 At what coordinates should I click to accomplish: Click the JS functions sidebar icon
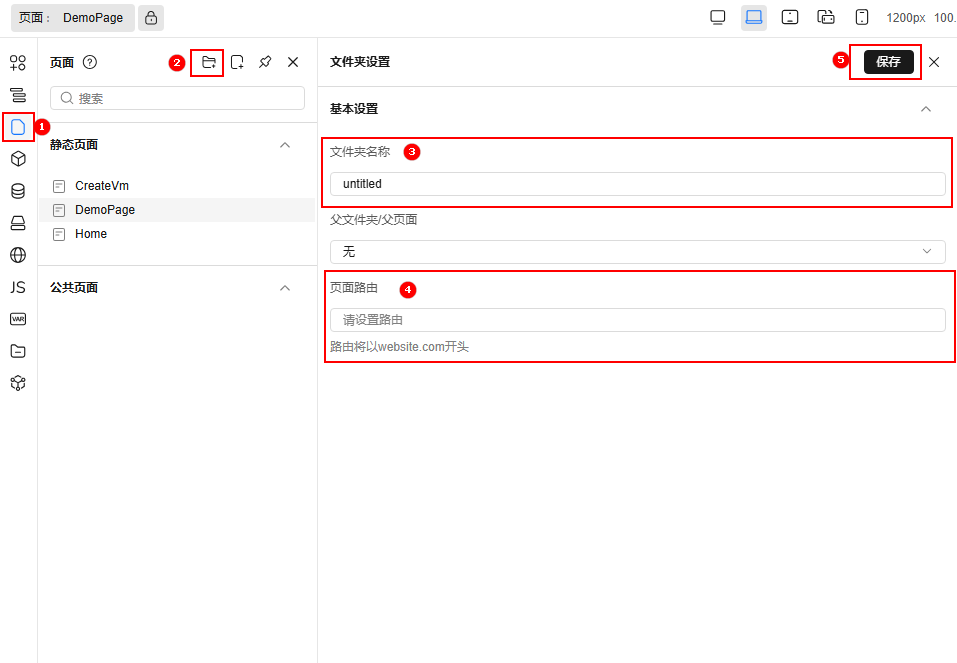click(x=17, y=287)
